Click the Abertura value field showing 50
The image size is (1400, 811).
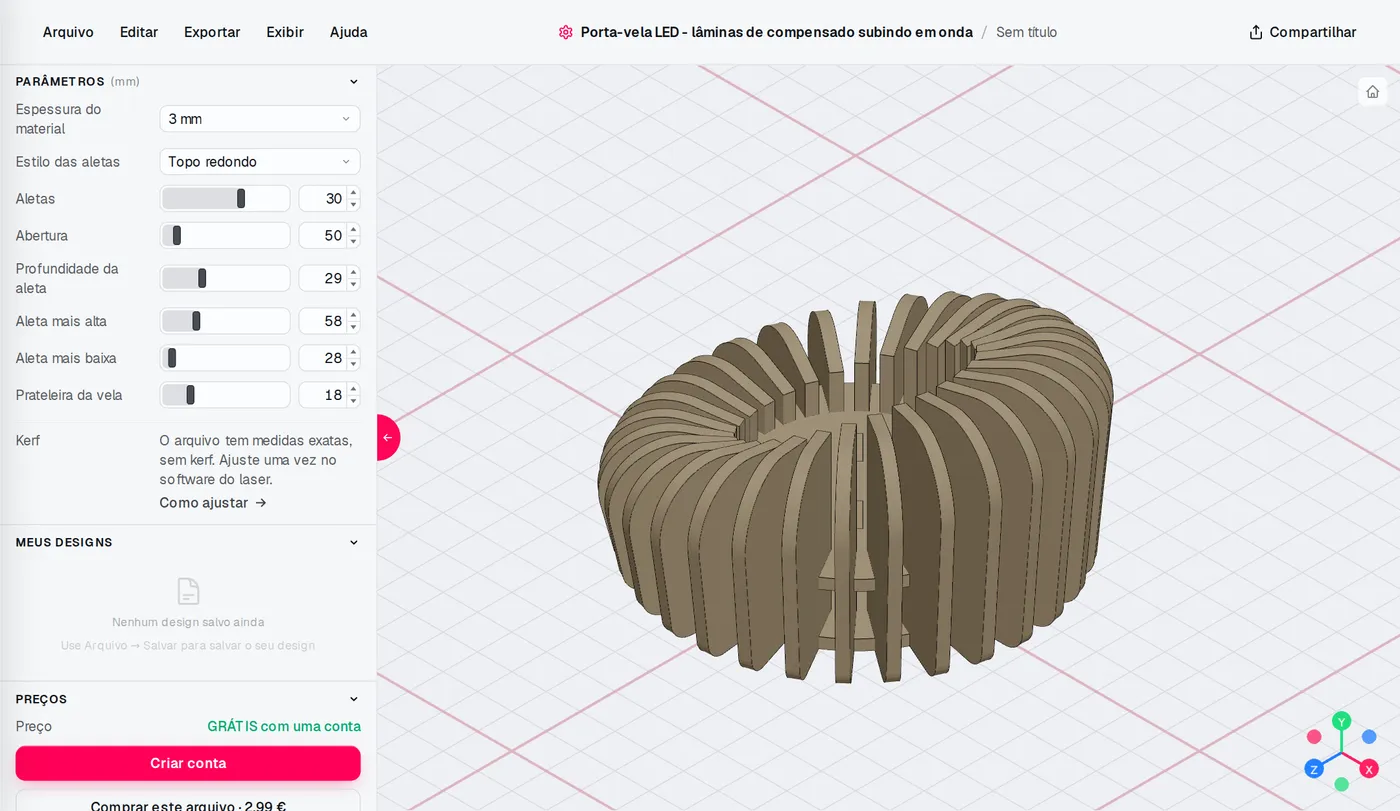pyautogui.click(x=323, y=236)
